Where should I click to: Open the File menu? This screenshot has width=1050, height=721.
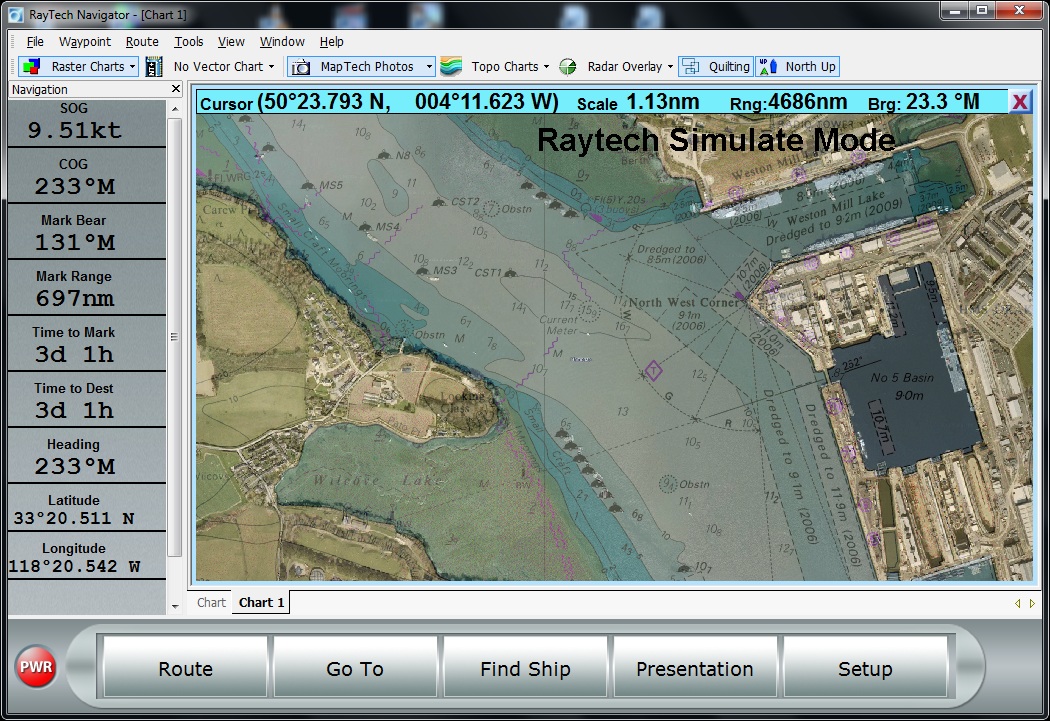[35, 42]
